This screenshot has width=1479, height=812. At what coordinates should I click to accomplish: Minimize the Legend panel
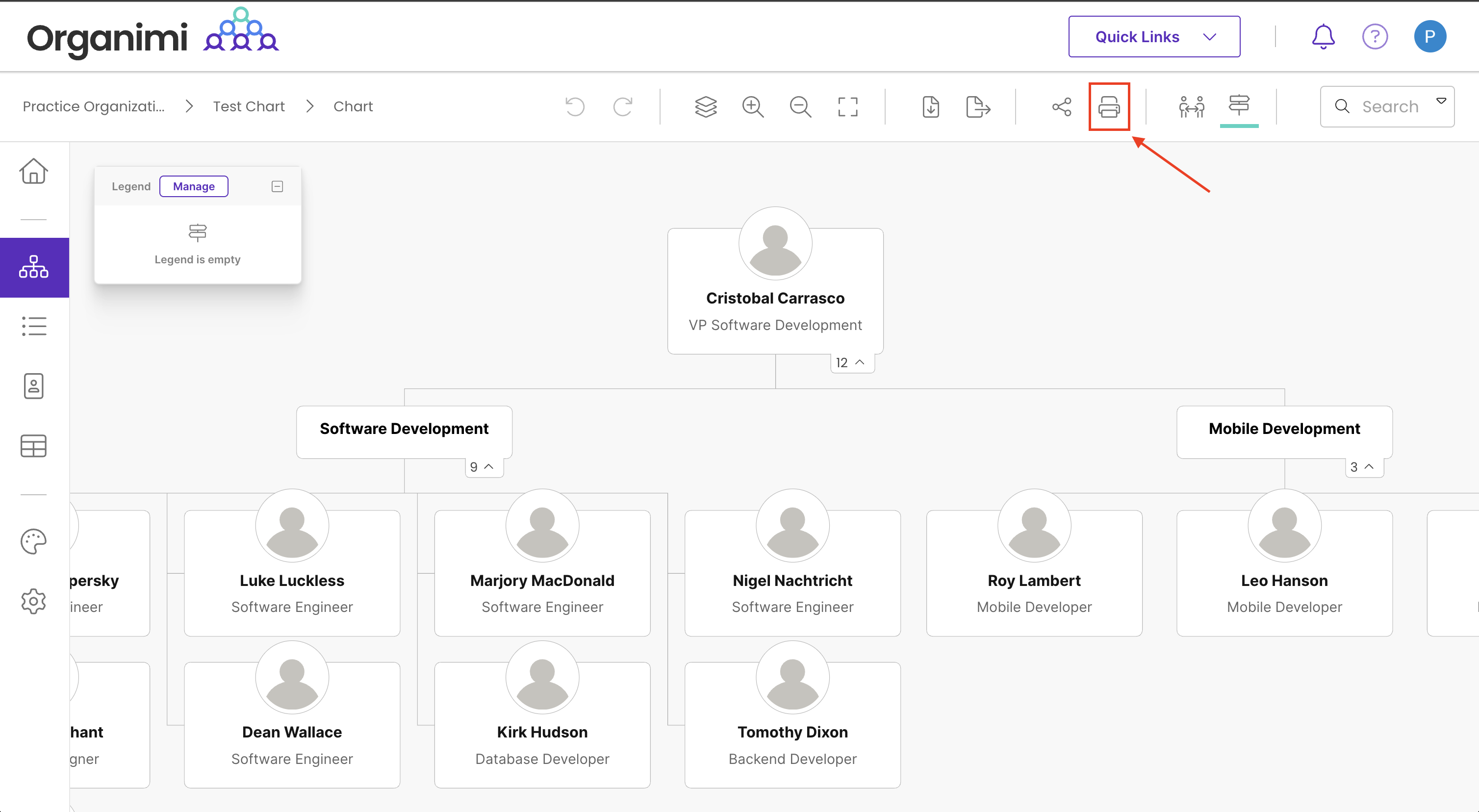[x=278, y=186]
